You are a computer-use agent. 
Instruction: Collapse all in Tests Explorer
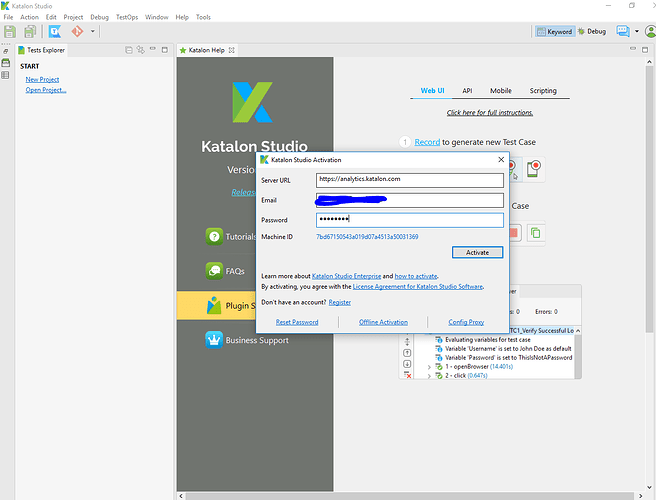[129, 50]
